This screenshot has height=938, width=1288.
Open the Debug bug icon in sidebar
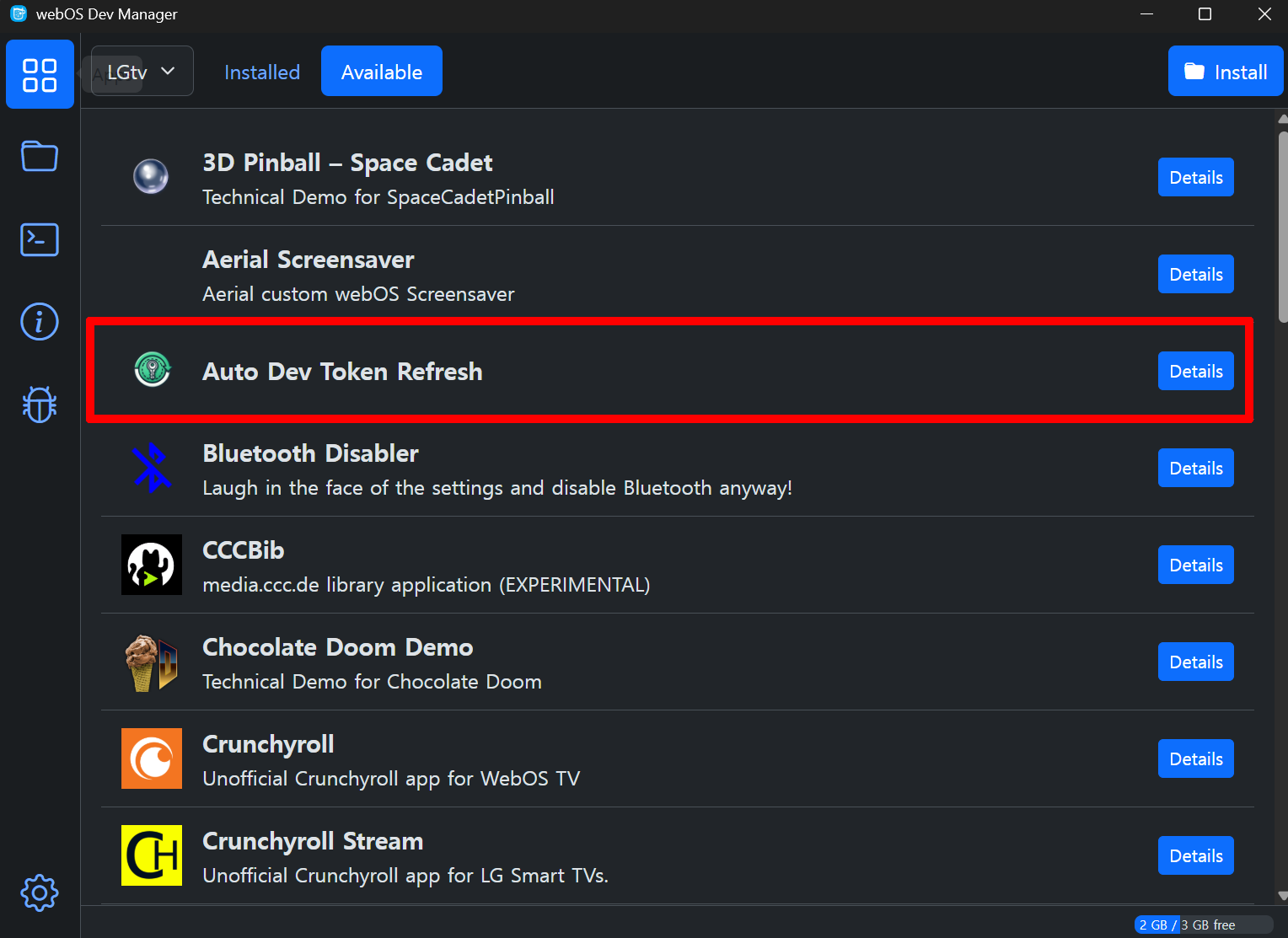pos(40,405)
